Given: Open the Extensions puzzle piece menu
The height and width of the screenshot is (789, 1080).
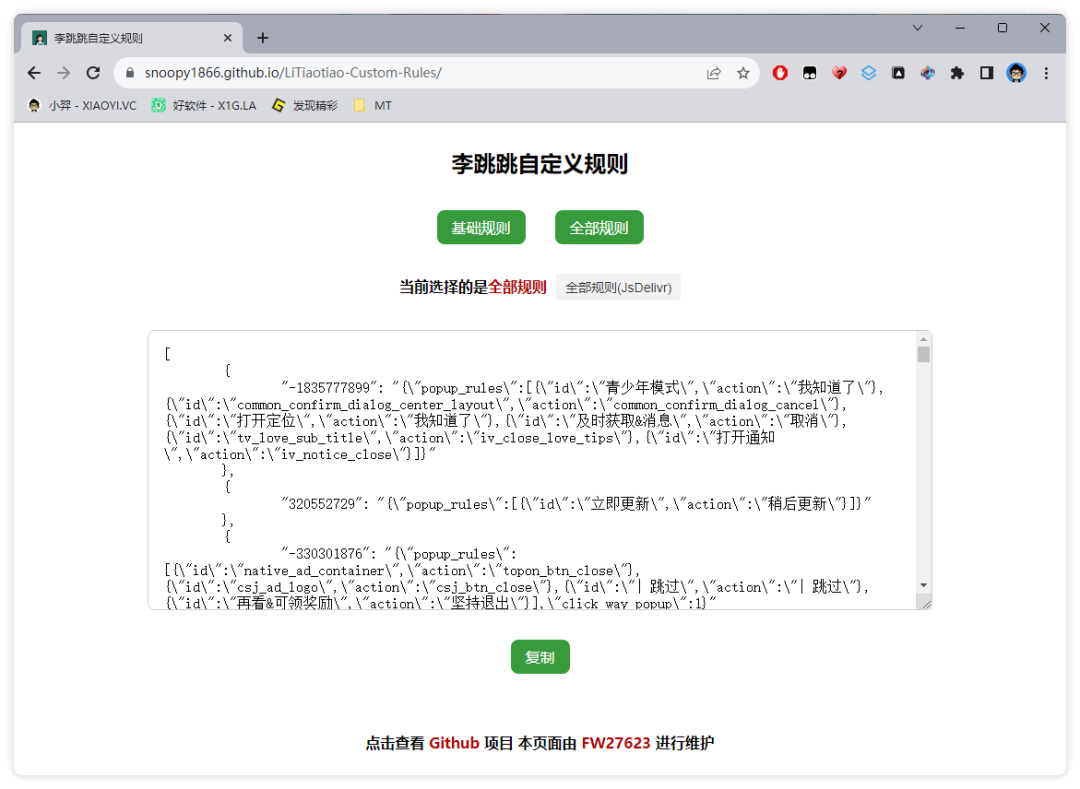Looking at the screenshot, I should 957,73.
